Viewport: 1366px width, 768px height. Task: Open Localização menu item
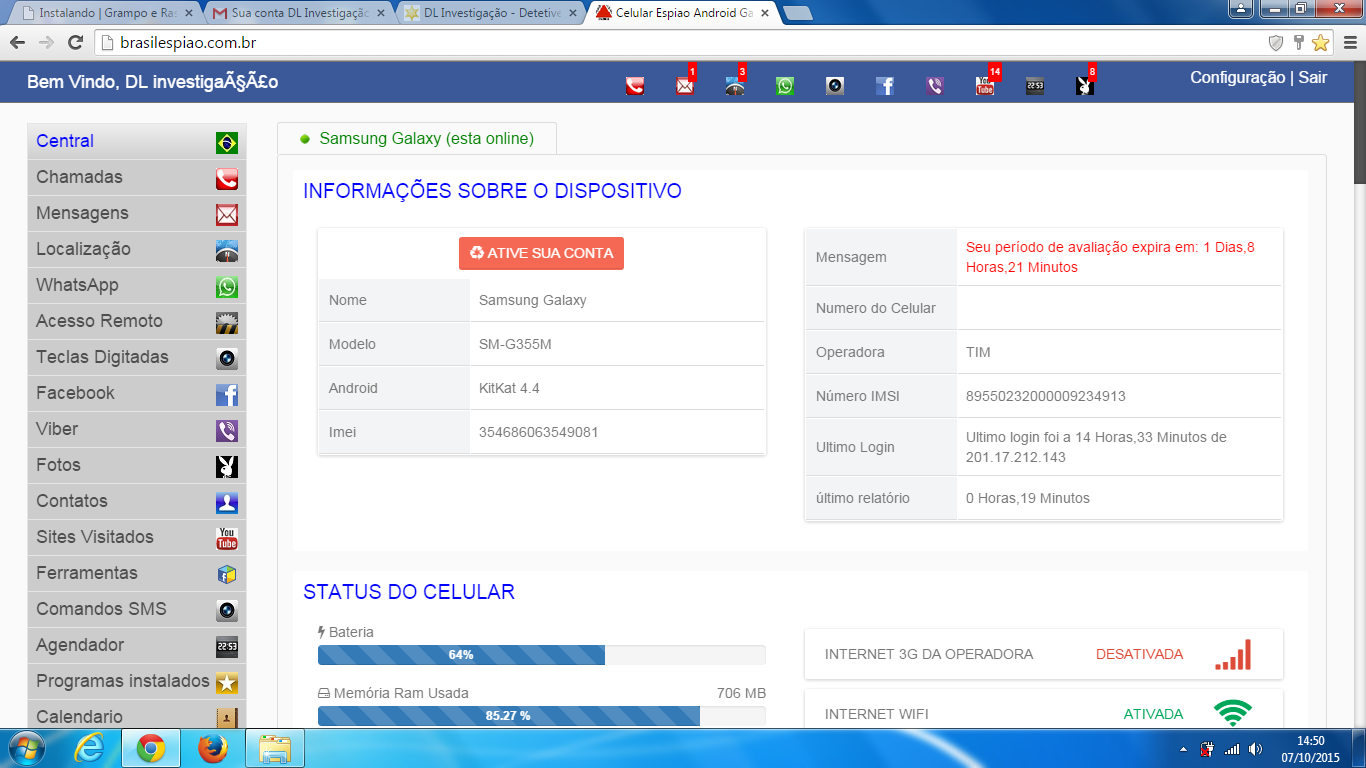pos(136,249)
